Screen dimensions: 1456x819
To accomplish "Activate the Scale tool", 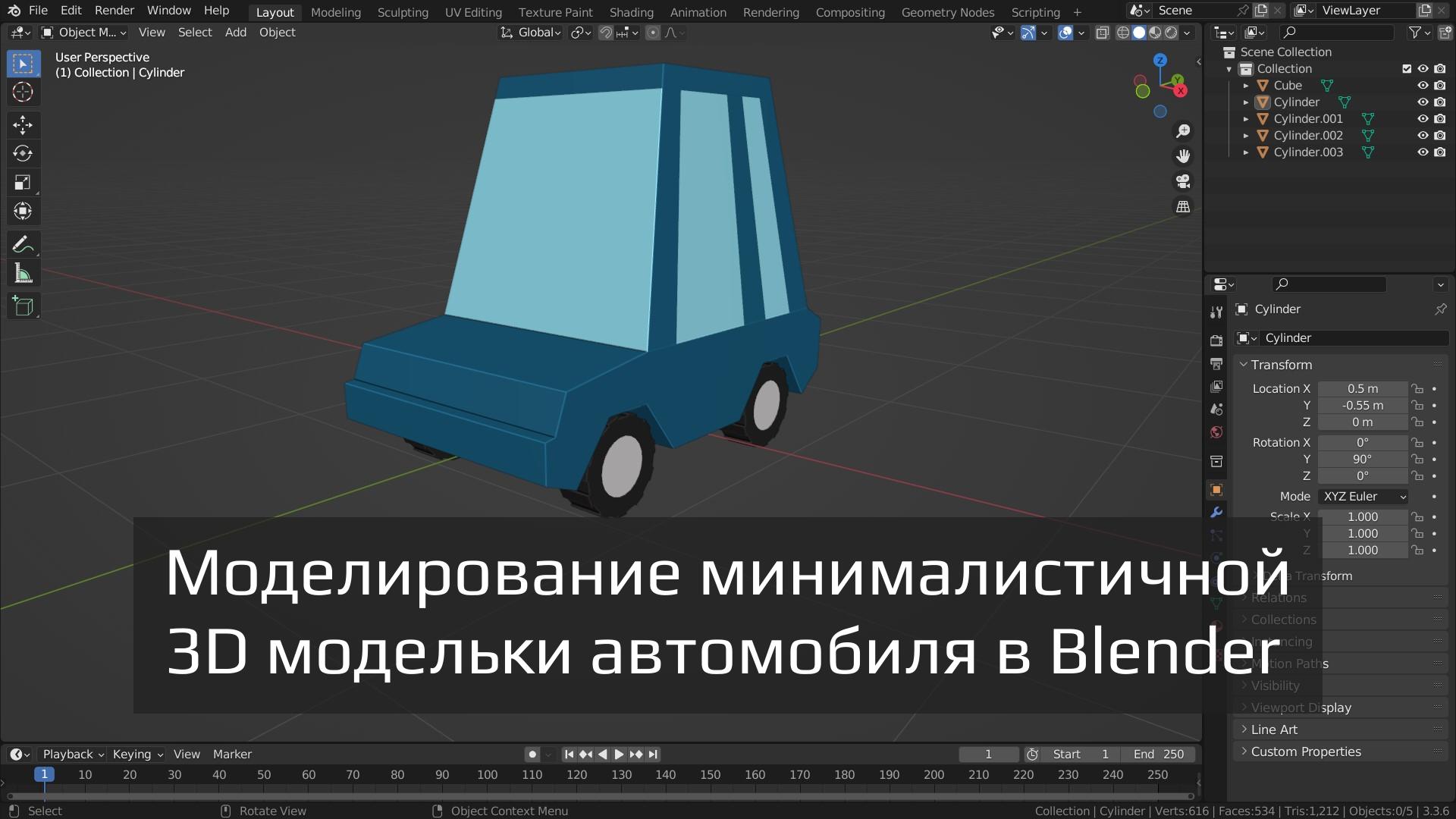I will 24,182.
